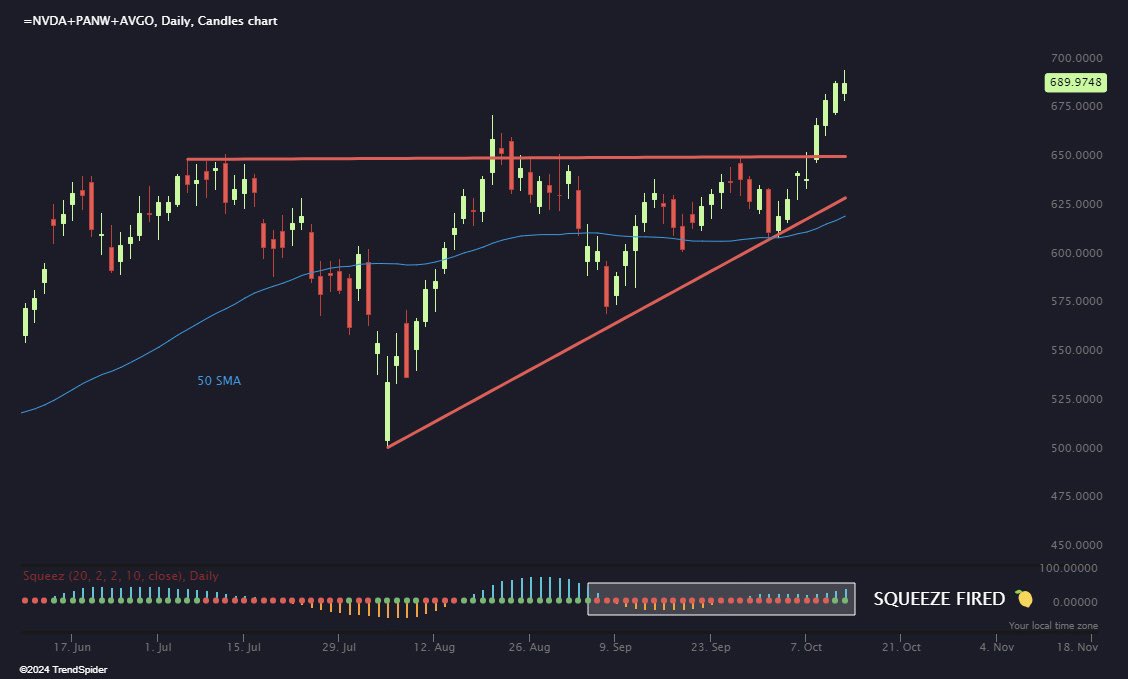1128x679 pixels.
Task: Click the 100.00000 squeeze indicator axis label
Action: 1069,568
